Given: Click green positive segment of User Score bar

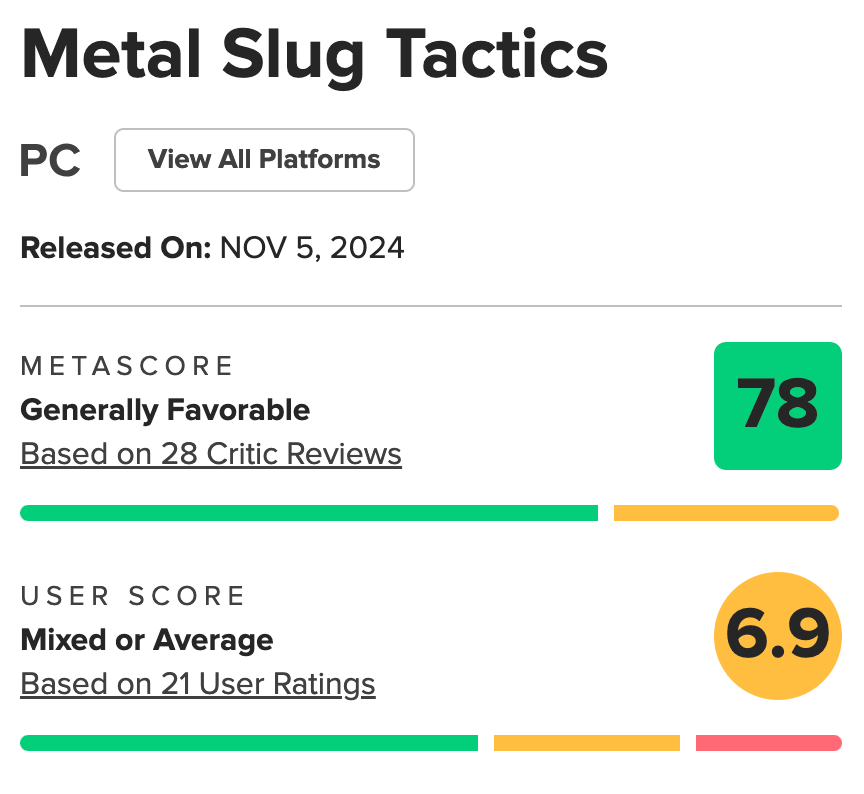Looking at the screenshot, I should pos(248,743).
